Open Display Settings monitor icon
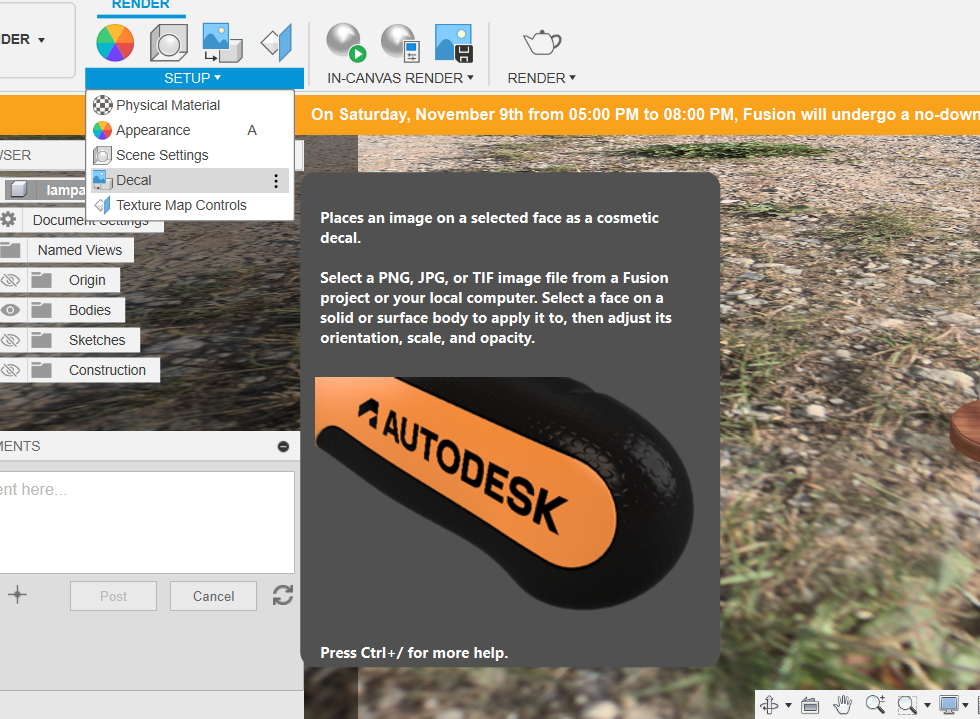This screenshot has height=719, width=980. (949, 705)
